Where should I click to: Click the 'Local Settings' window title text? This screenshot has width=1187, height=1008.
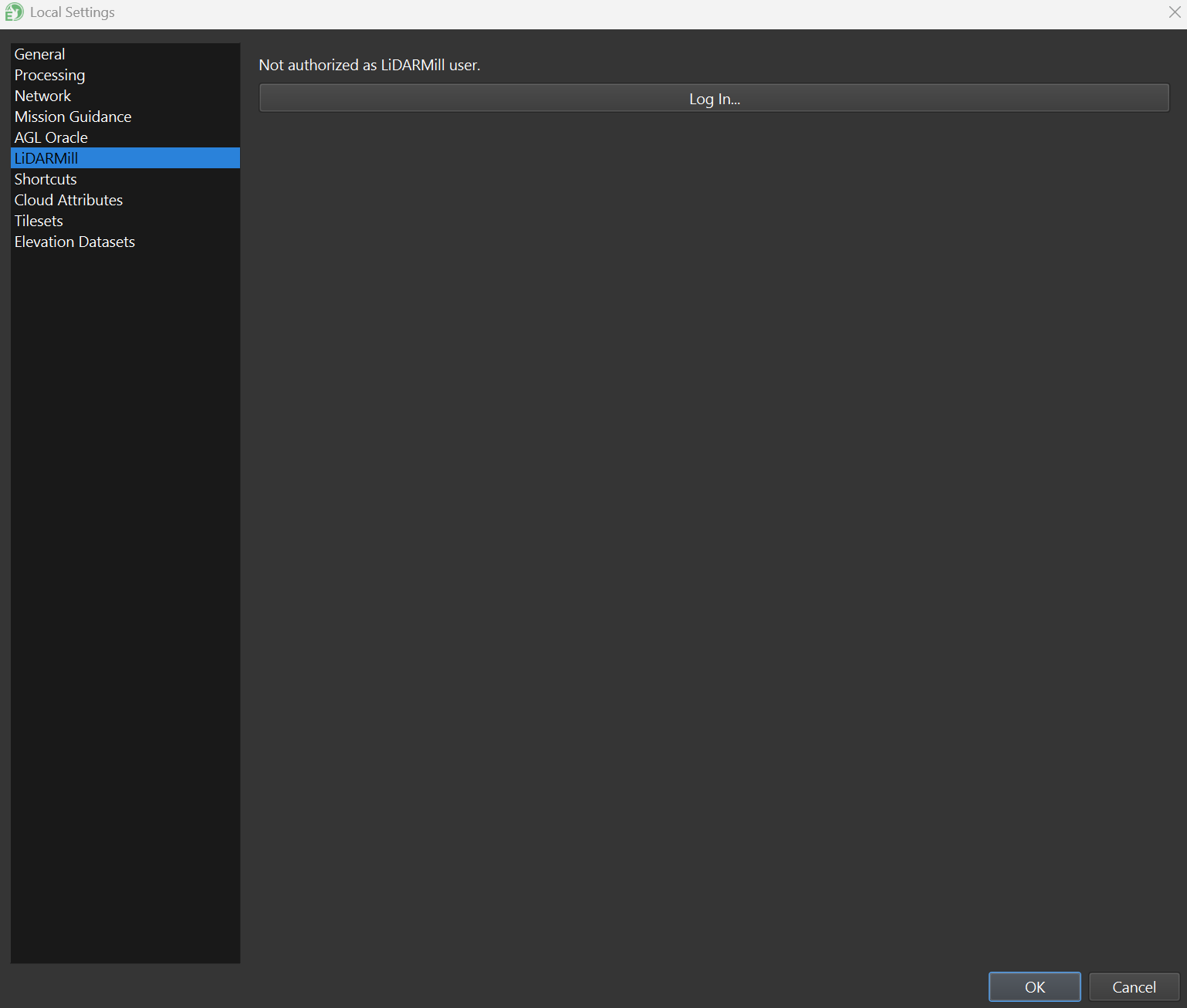pos(73,12)
